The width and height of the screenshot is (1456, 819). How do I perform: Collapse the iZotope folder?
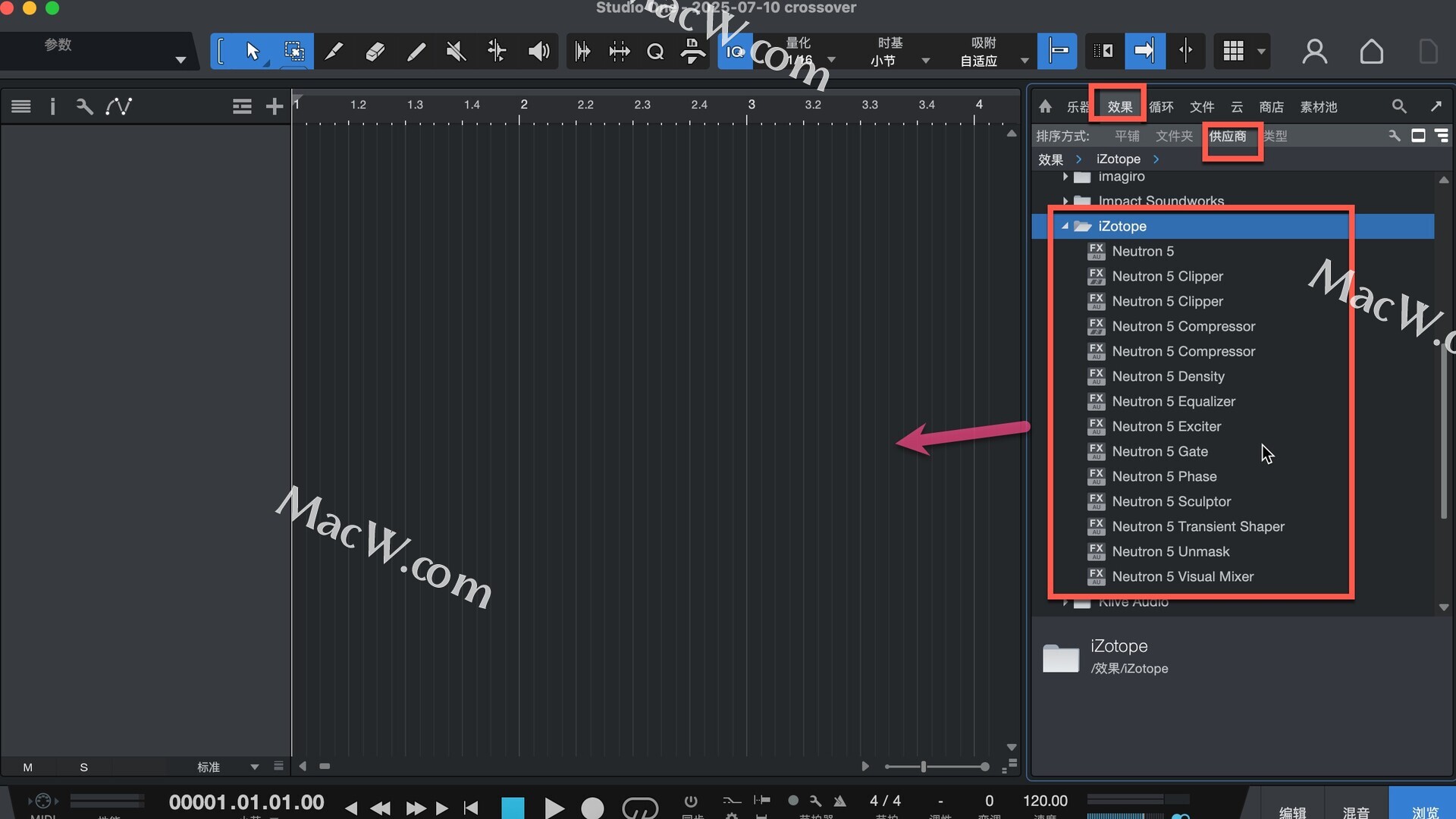(1065, 226)
